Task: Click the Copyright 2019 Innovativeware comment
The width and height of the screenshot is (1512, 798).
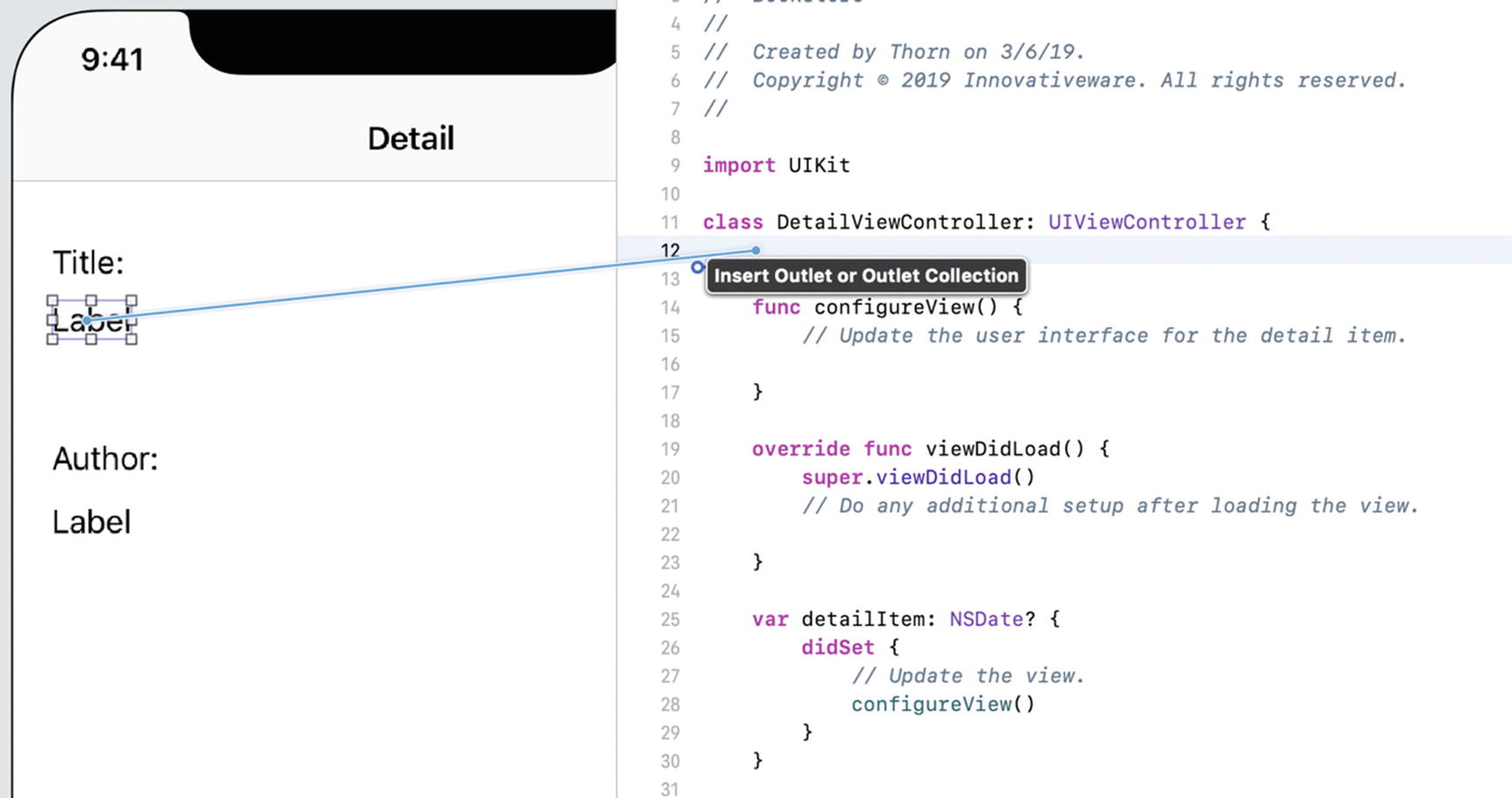Action: (x=1054, y=80)
